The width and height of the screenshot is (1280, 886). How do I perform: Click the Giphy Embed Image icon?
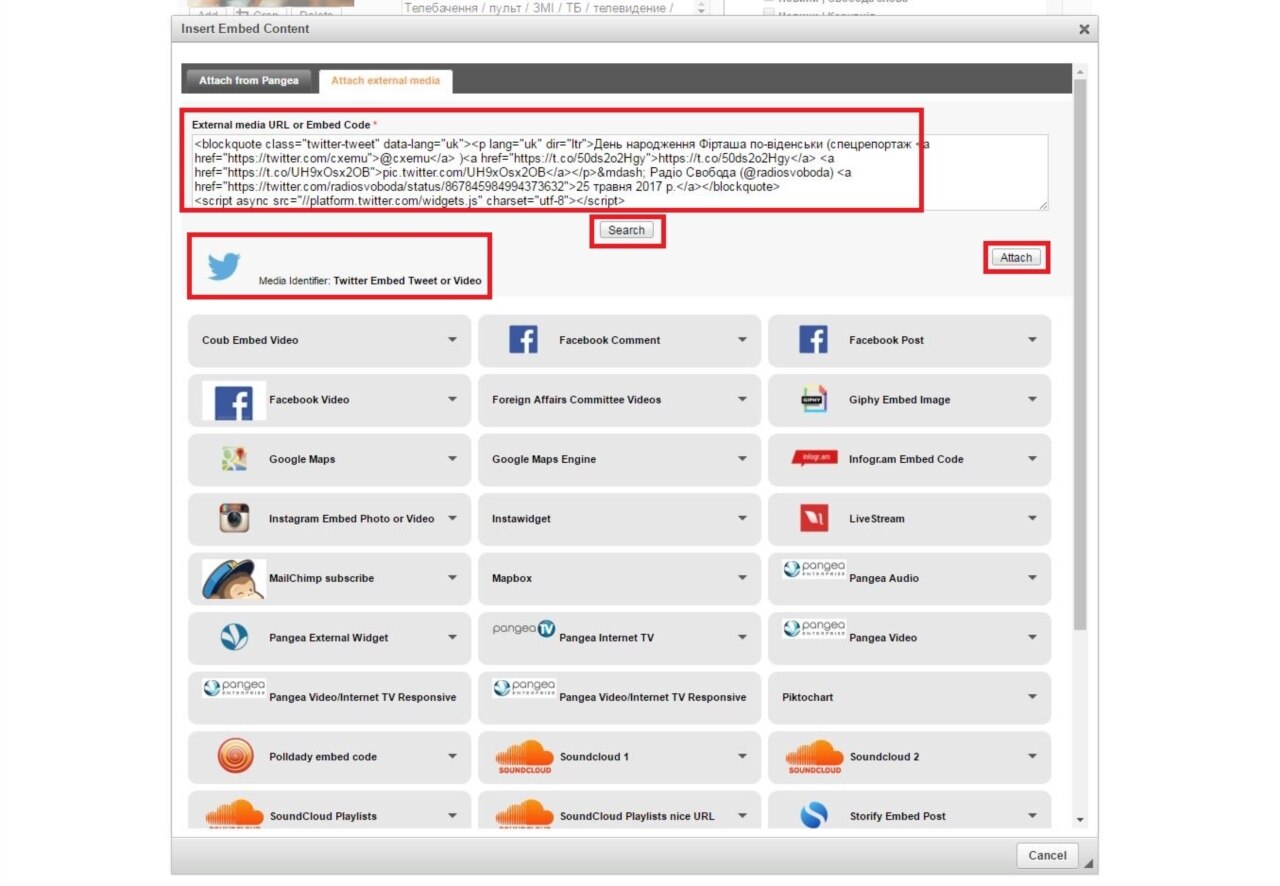[x=814, y=399]
